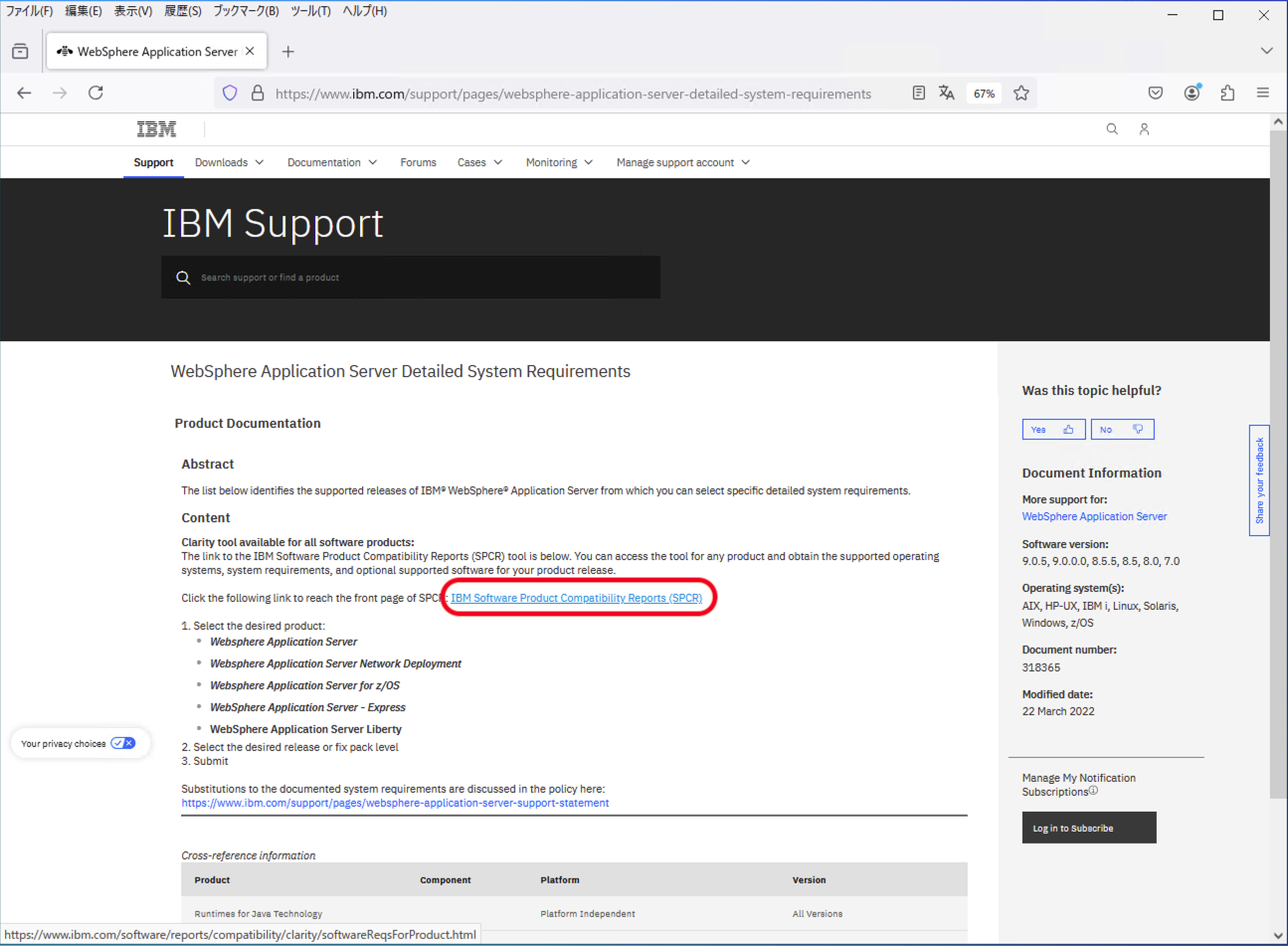The height and width of the screenshot is (946, 1288).
Task: Open the browser extensions puzzle icon
Action: (1227, 93)
